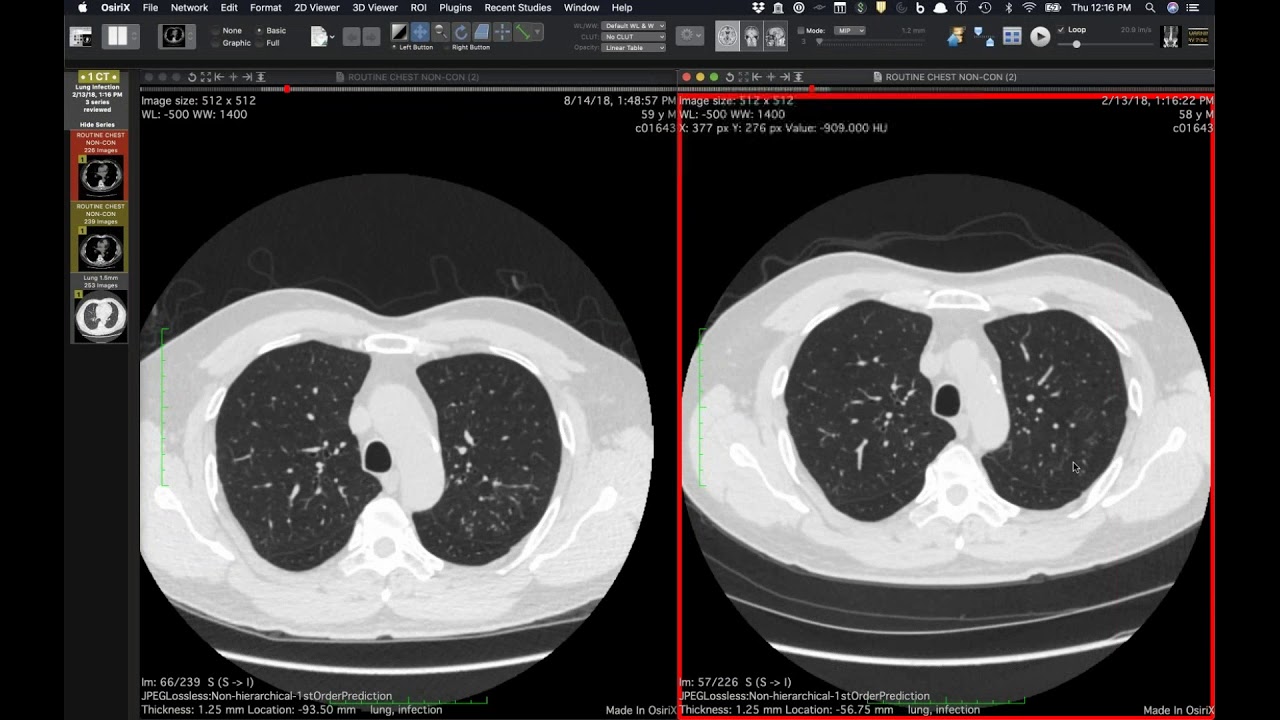
Task: Open the OsiriX application menu
Action: coord(115,8)
